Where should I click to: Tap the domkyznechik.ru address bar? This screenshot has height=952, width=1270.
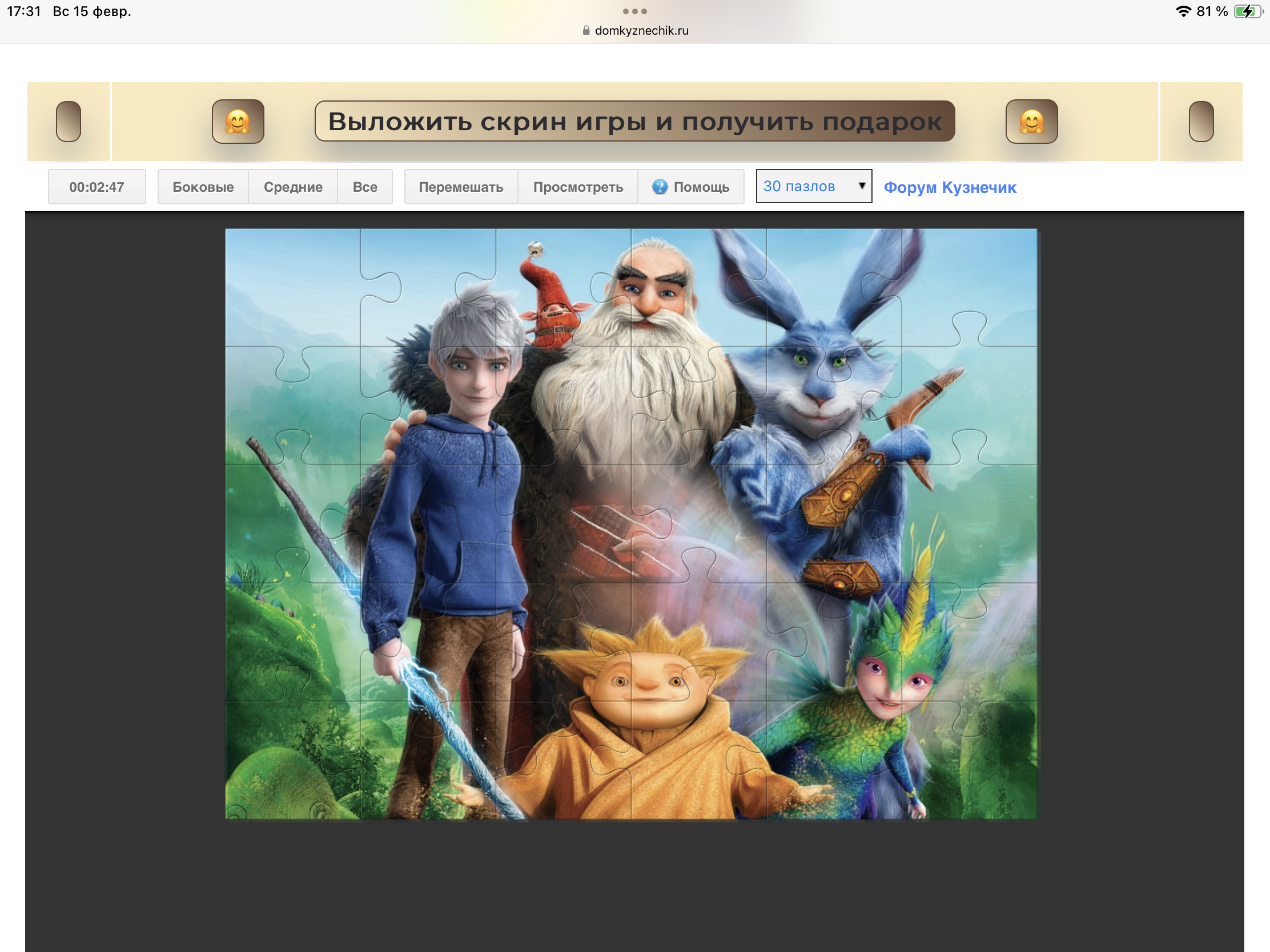[x=641, y=30]
